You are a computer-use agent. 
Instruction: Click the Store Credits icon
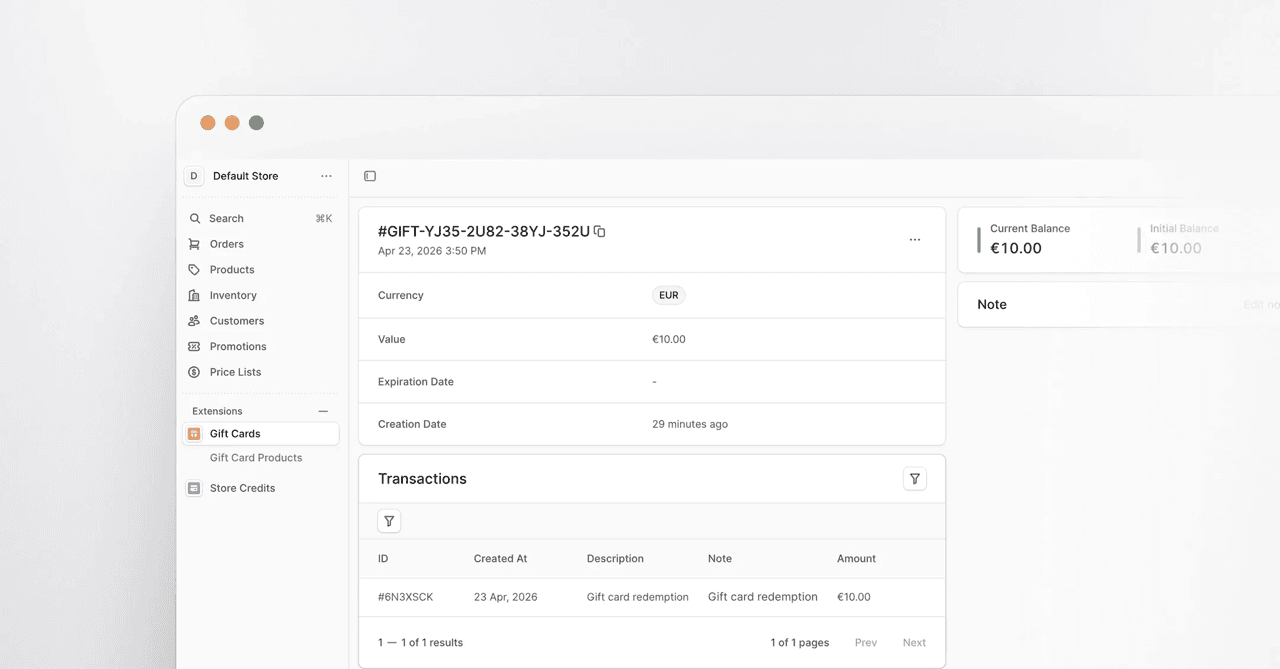point(194,488)
